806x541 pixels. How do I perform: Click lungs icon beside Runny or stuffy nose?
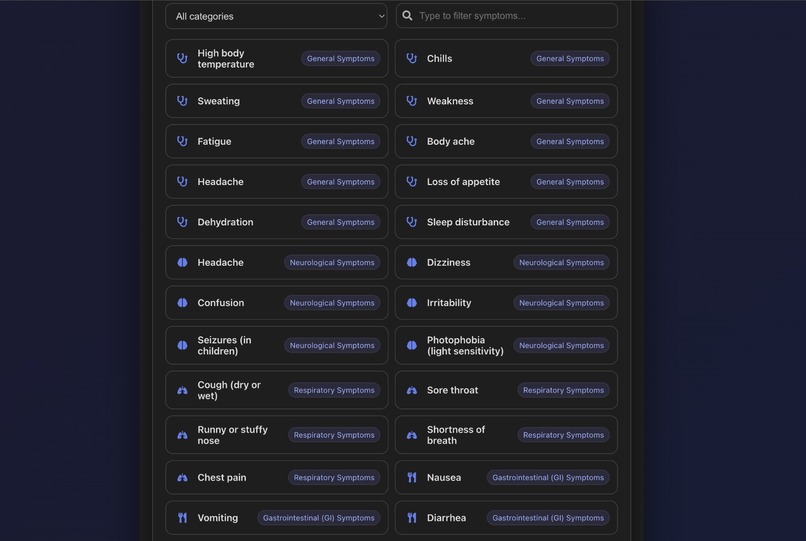(x=182, y=435)
